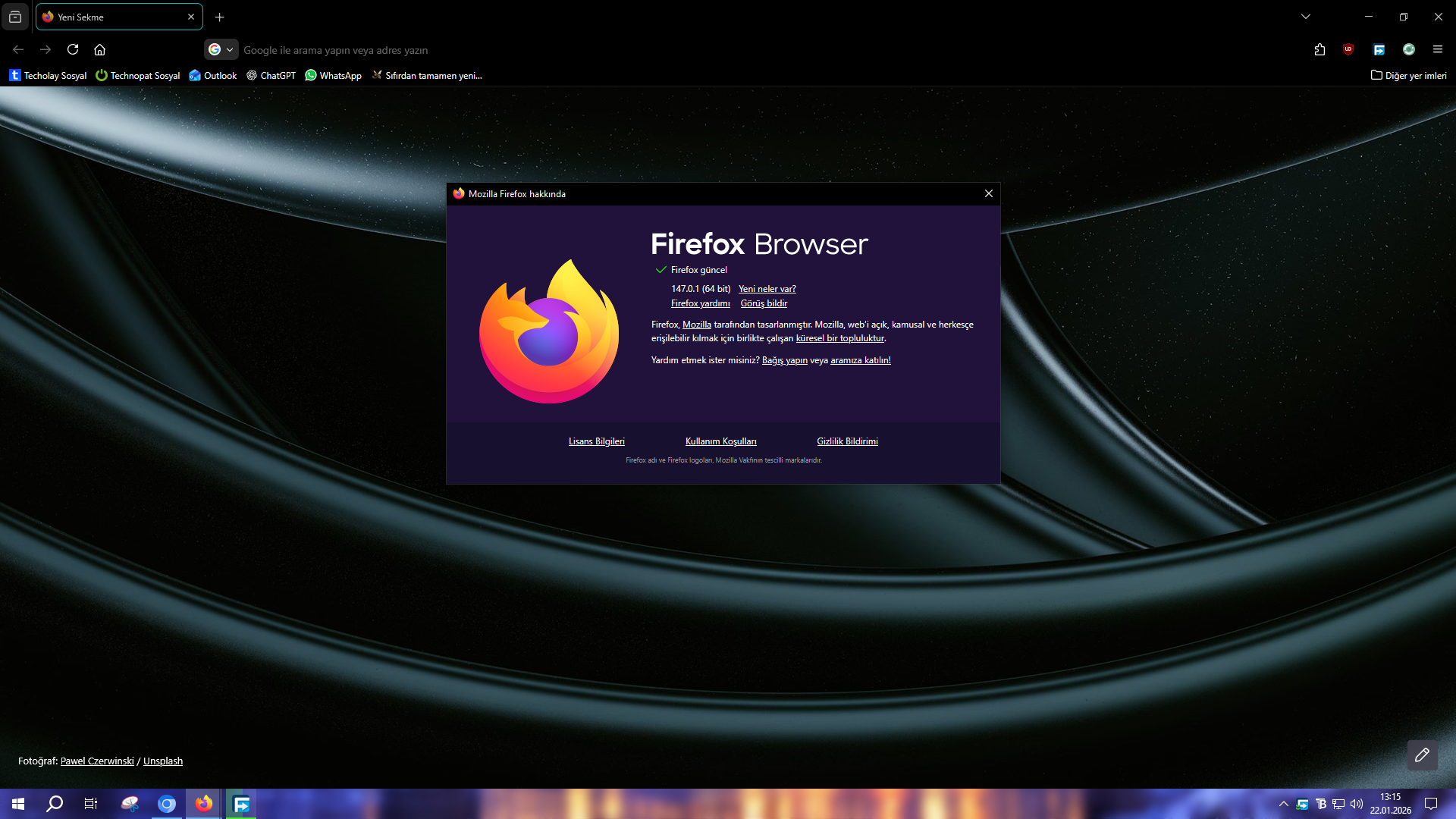Open the Unsplash credit link
The height and width of the screenshot is (819, 1456).
(x=163, y=761)
